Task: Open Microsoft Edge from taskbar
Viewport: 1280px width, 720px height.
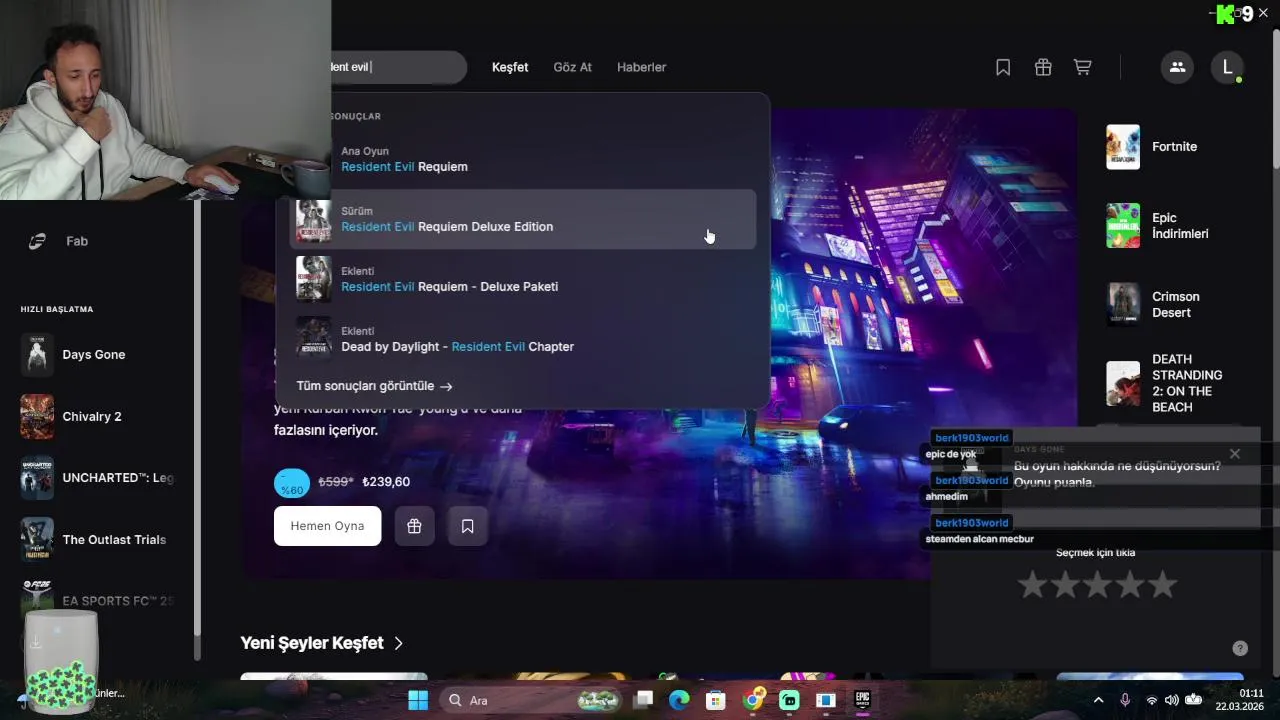Action: point(679,700)
